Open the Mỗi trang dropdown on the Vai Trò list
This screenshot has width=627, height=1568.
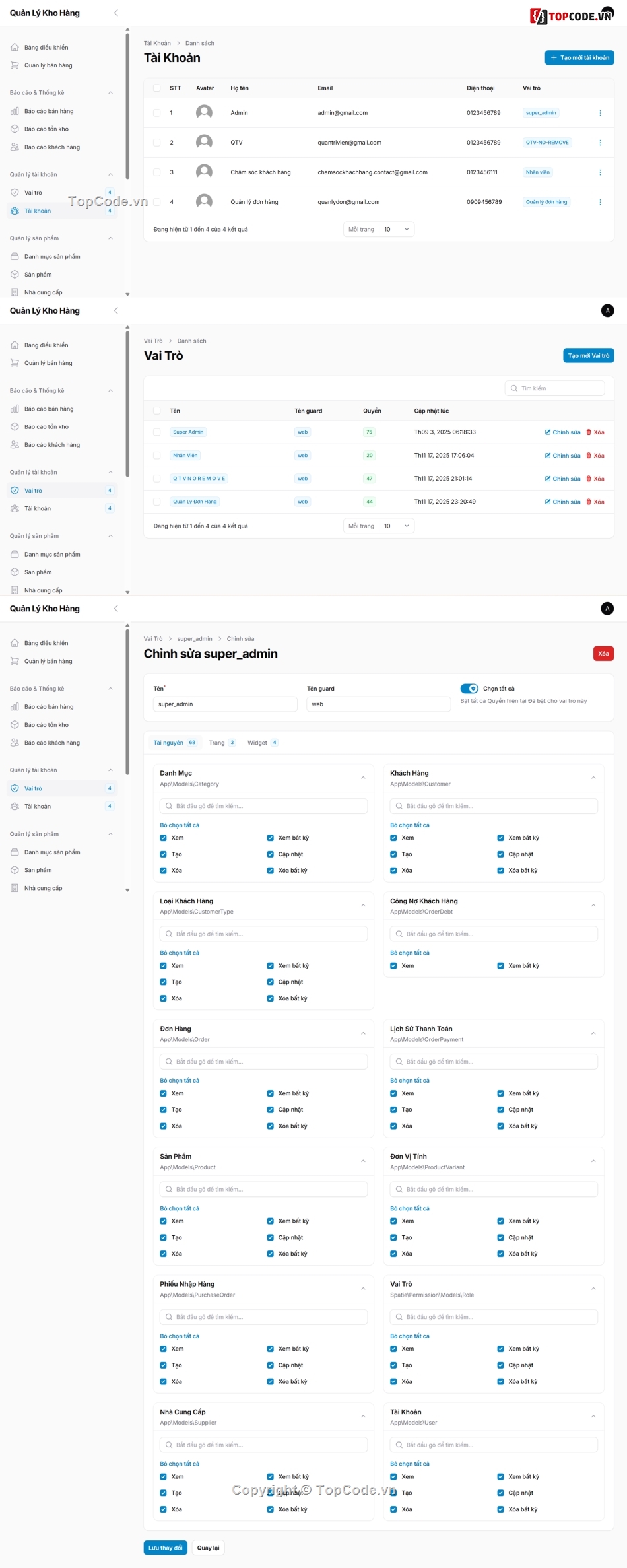pyautogui.click(x=397, y=526)
